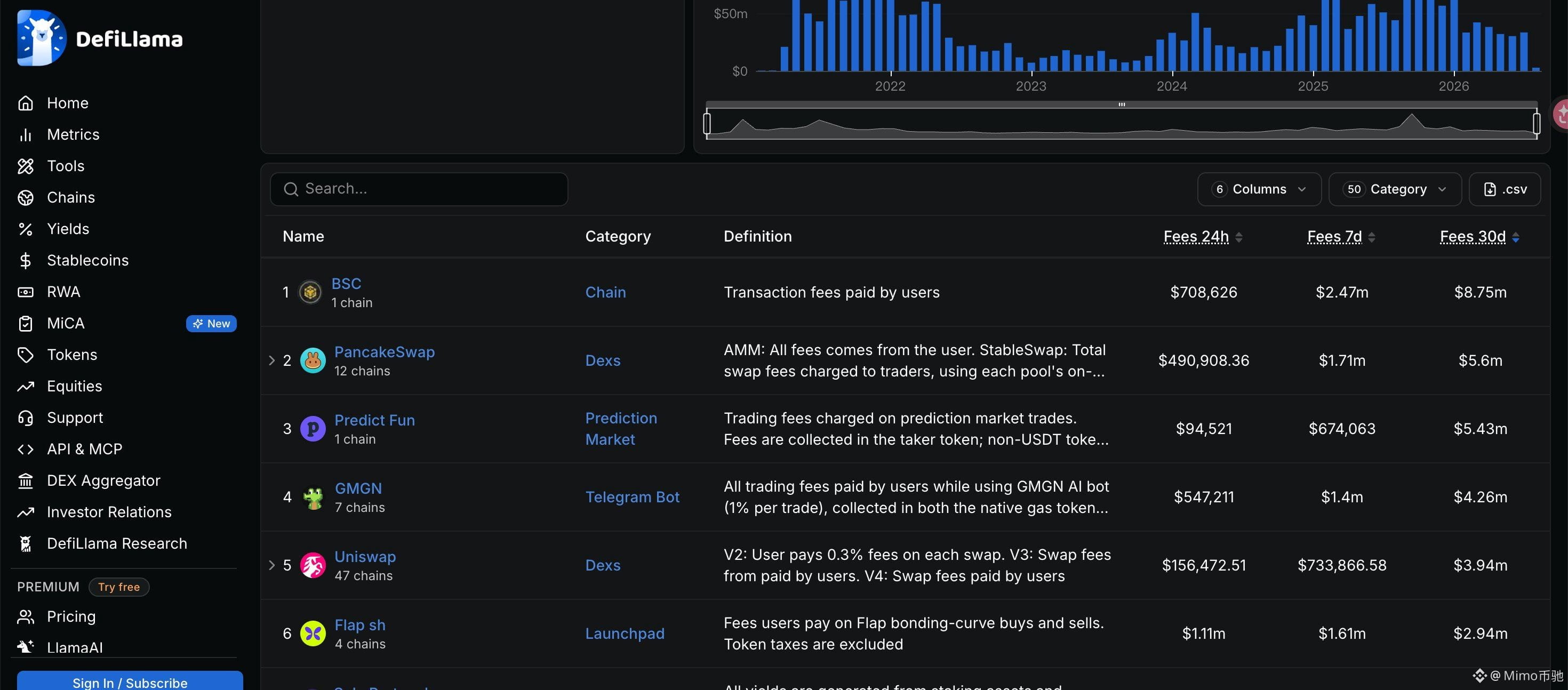Click the Pricing users icon
This screenshot has width=1568, height=690.
coord(26,616)
